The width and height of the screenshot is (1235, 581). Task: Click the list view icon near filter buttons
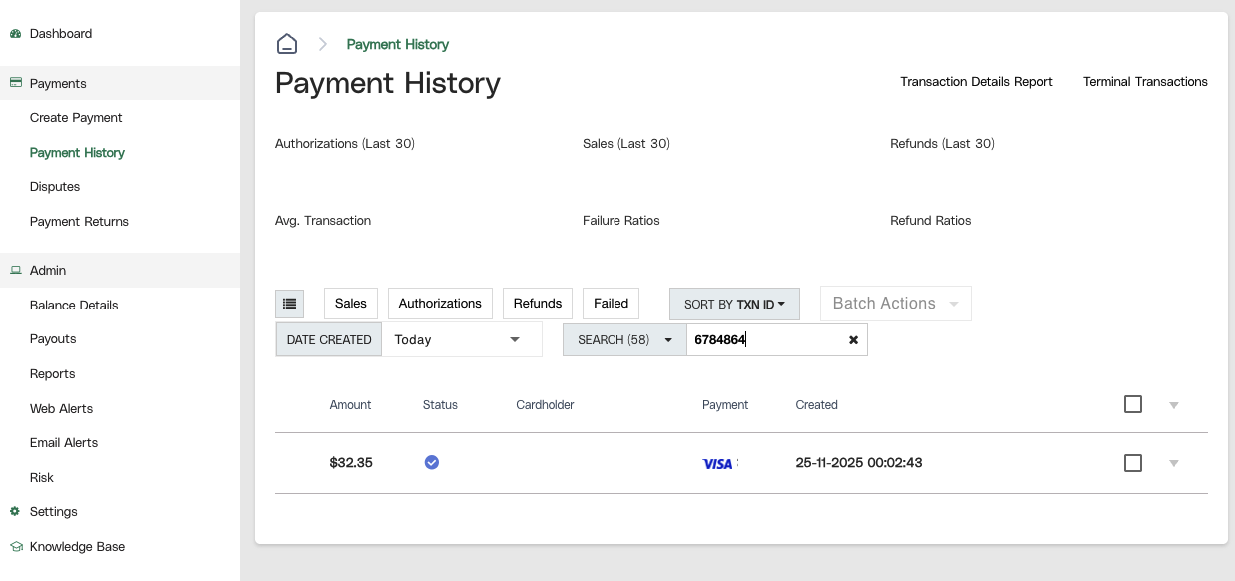point(289,303)
